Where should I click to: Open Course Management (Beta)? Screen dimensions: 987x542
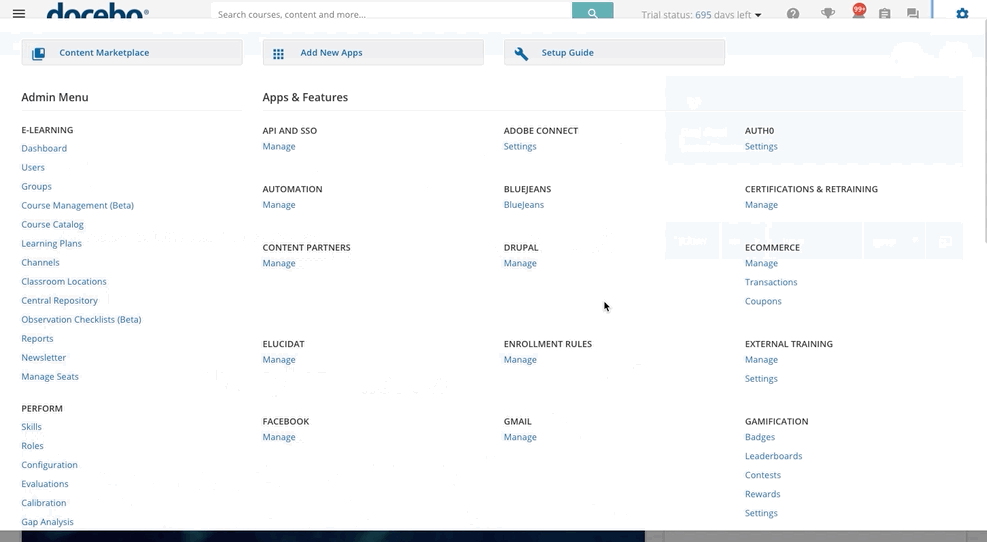pyautogui.click(x=77, y=205)
